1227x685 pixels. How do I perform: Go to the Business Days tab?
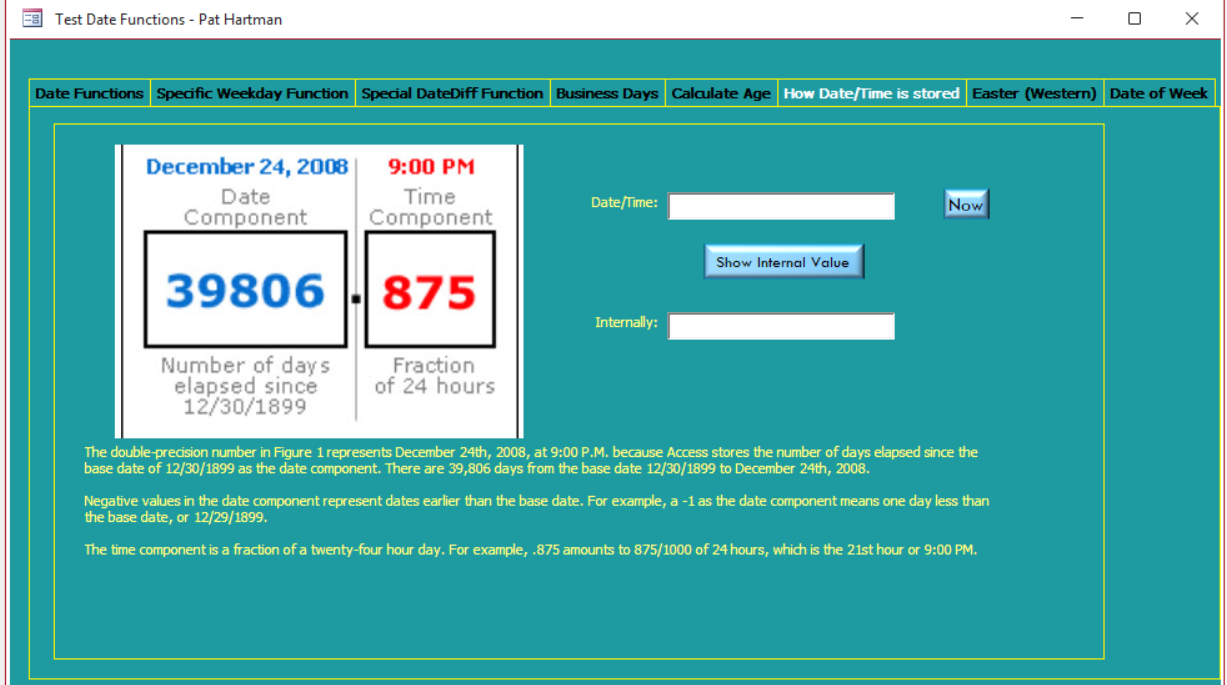[x=607, y=93]
